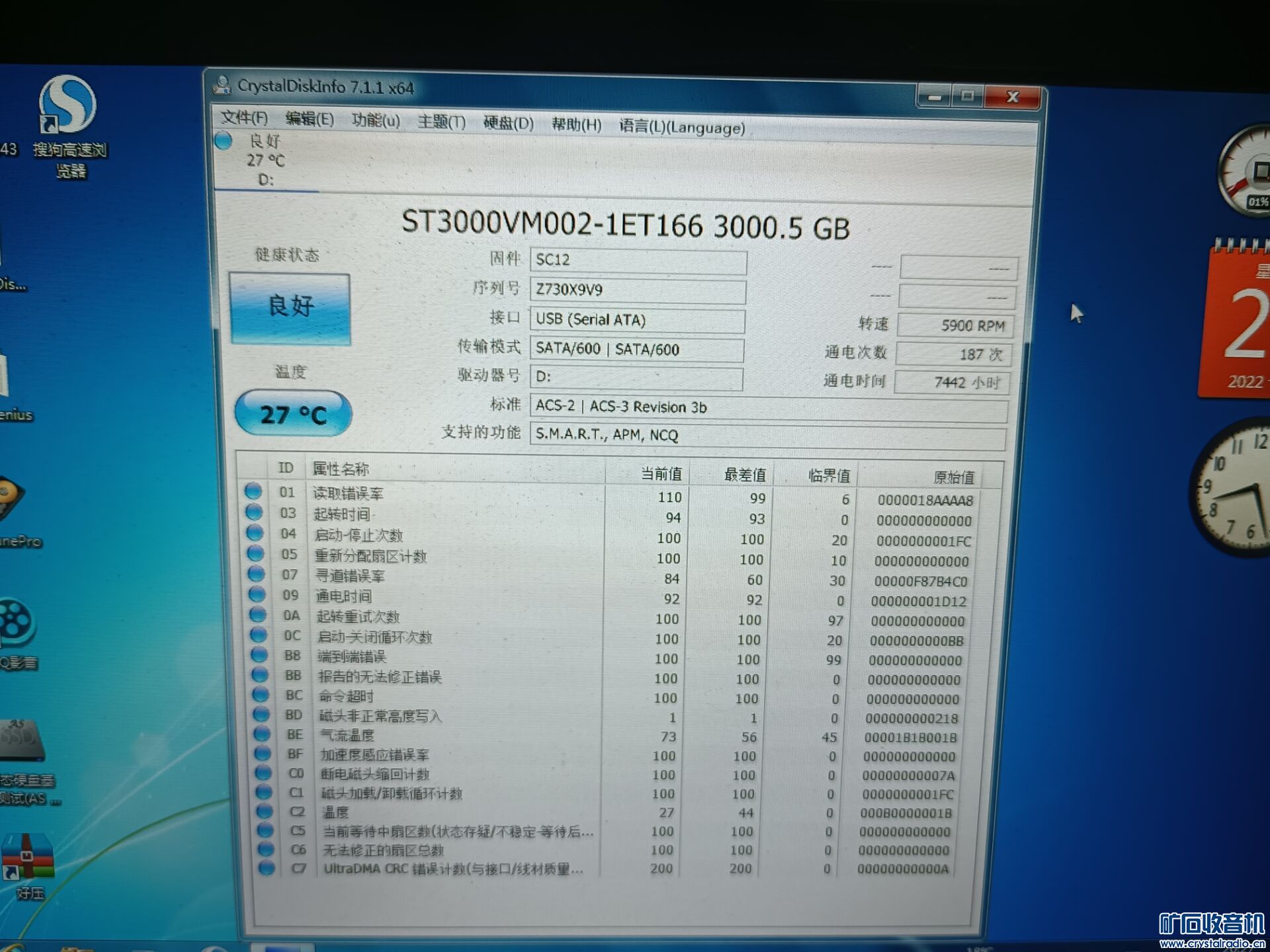Click the calendar desktop gadget
Image resolution: width=1270 pixels, height=952 pixels.
click(x=1234, y=319)
